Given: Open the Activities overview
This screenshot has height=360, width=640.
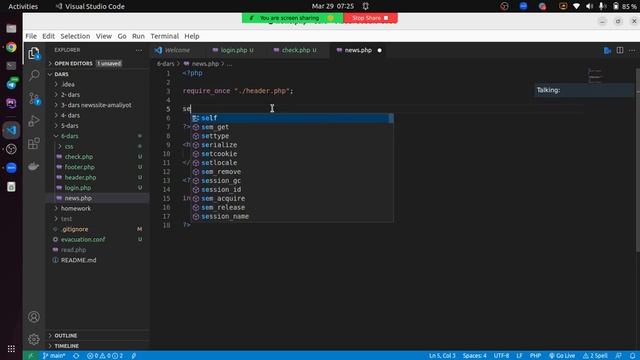Looking at the screenshot, I should (x=23, y=6).
